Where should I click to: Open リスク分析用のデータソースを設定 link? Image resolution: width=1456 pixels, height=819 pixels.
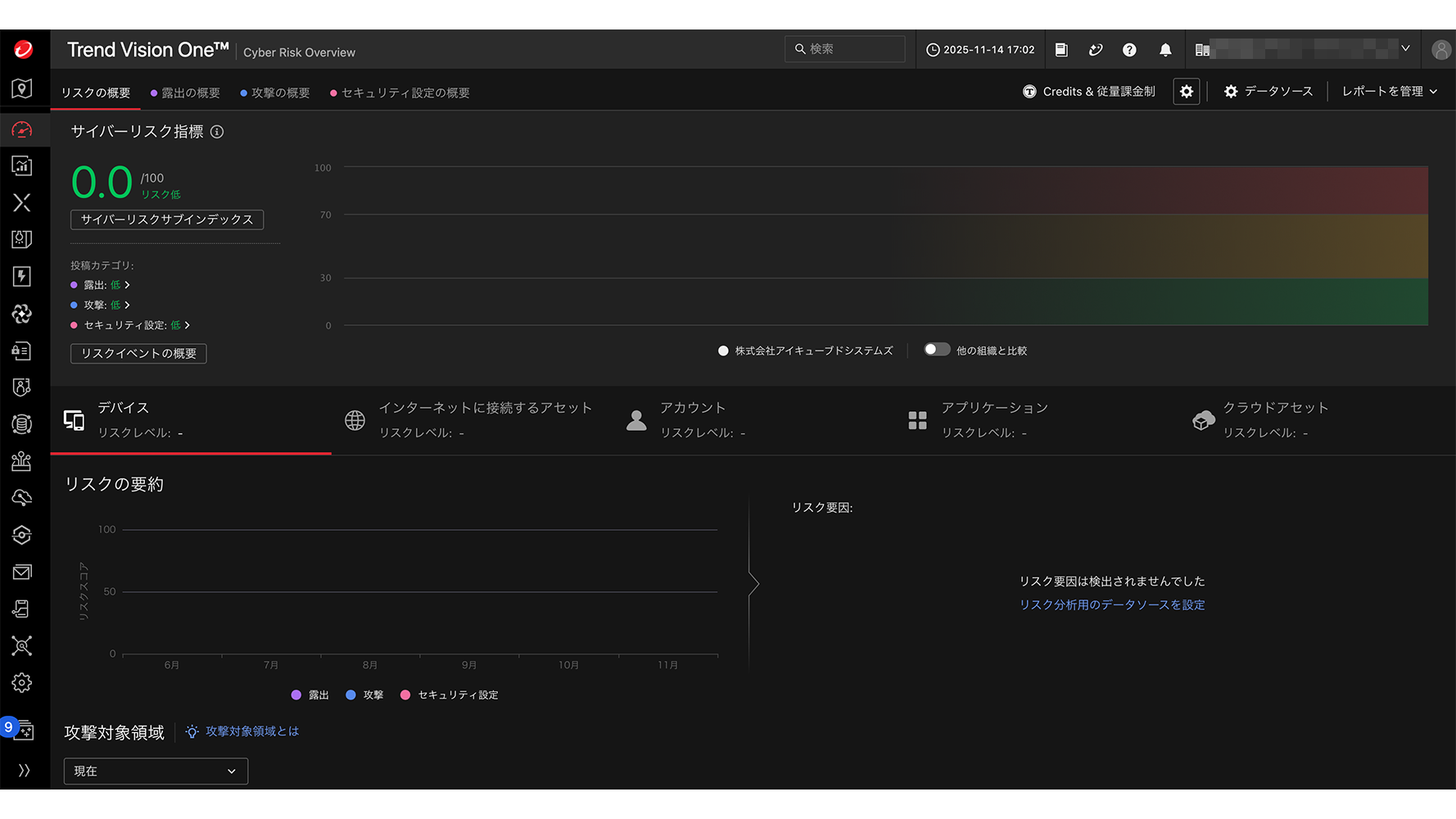coord(1111,605)
